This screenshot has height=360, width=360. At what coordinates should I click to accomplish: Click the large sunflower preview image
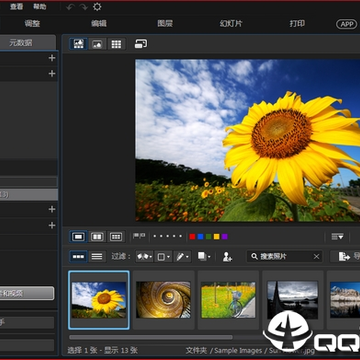(247, 140)
